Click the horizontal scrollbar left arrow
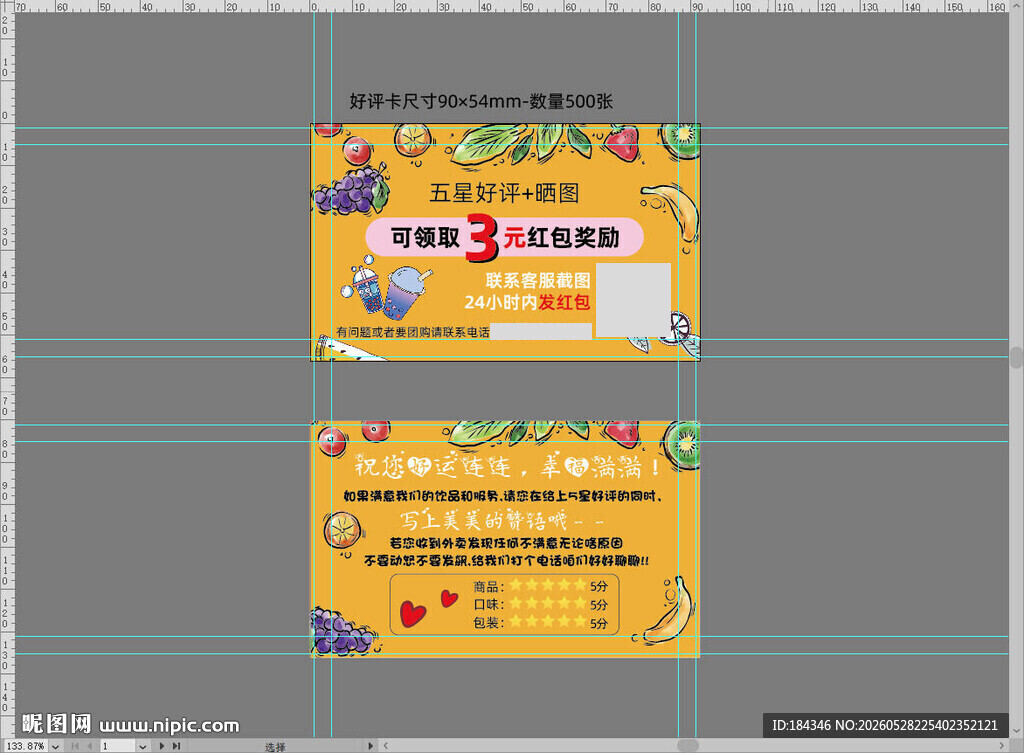The width and height of the screenshot is (1024, 753). point(385,746)
